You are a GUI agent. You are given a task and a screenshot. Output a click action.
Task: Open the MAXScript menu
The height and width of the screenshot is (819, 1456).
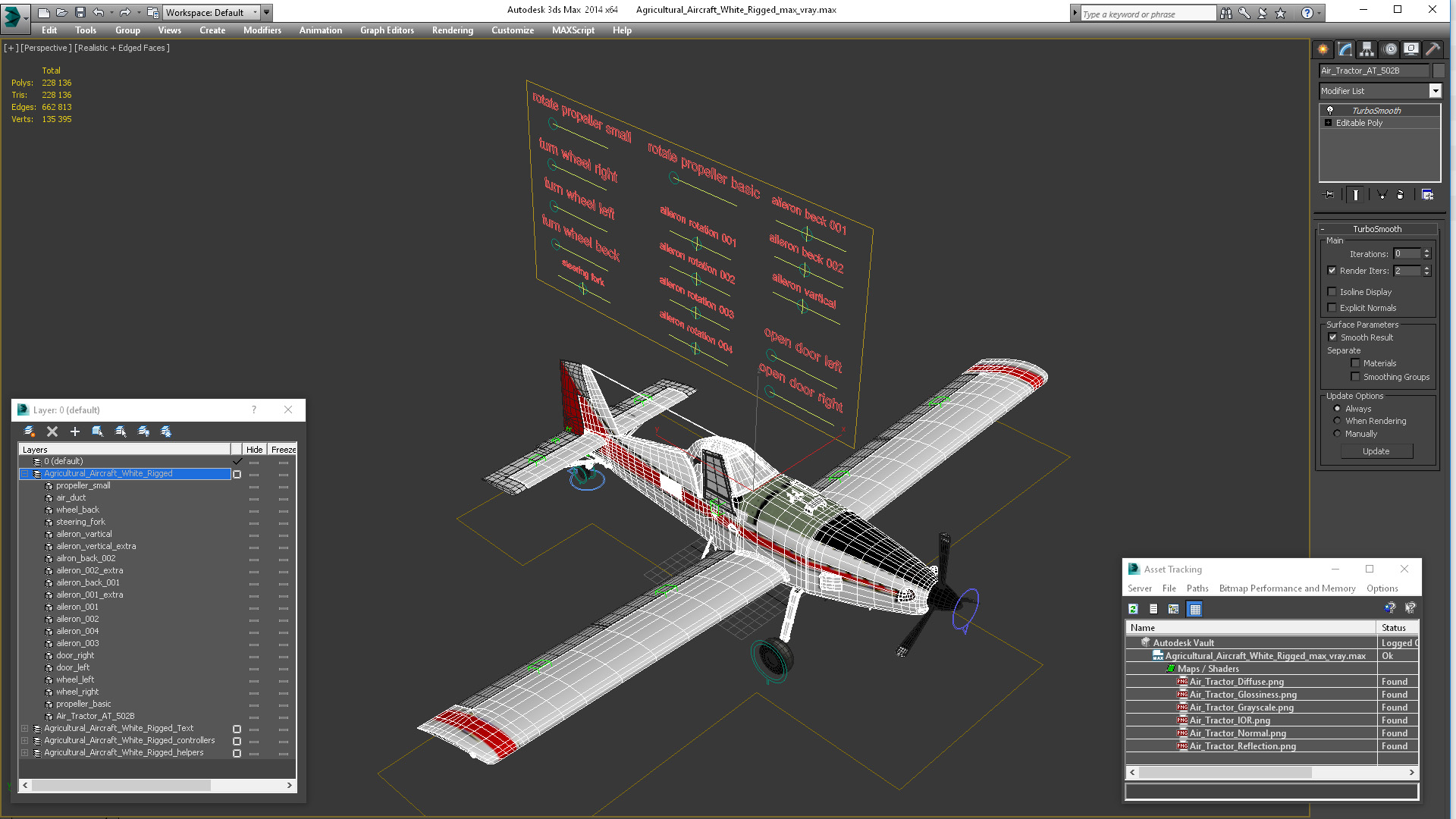pyautogui.click(x=573, y=30)
